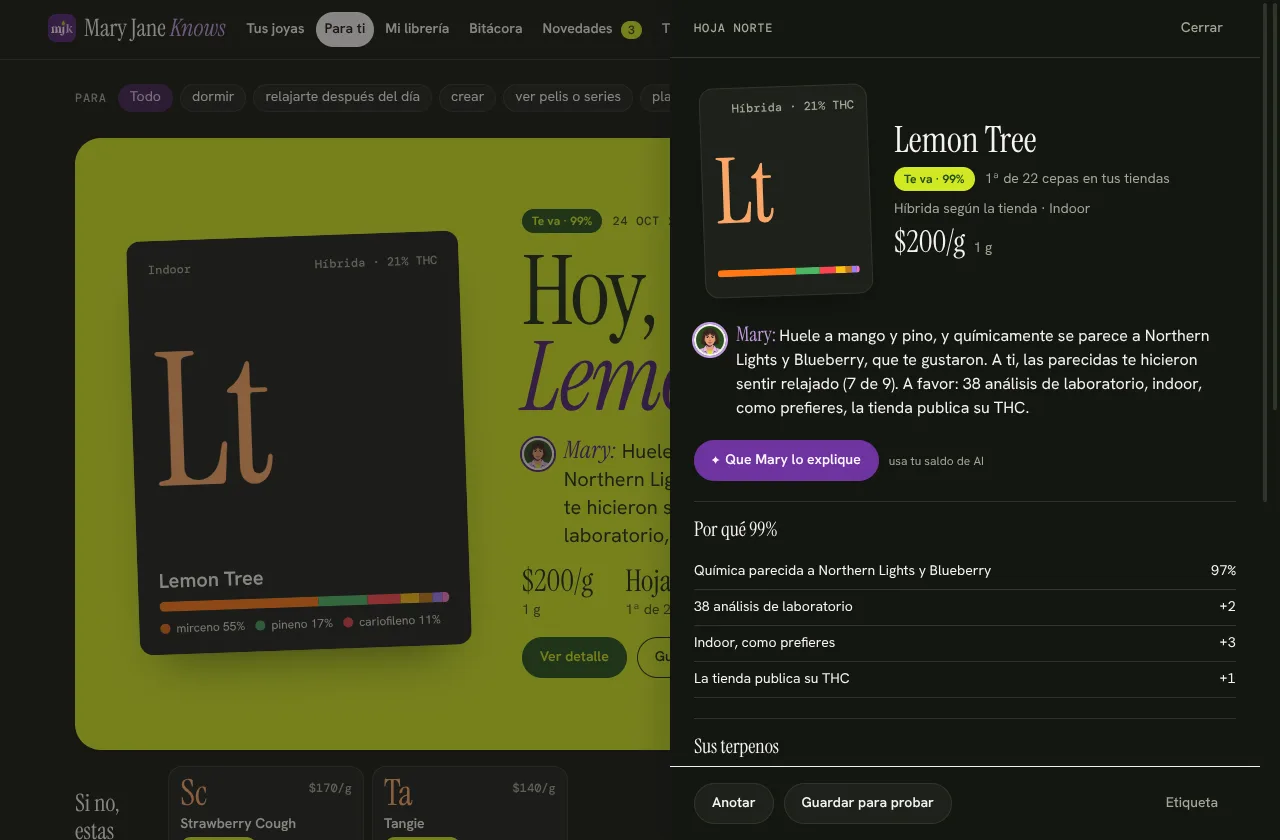Click the terpene color bar on the panel thumbnail
This screenshot has height=840, width=1280.
[789, 270]
